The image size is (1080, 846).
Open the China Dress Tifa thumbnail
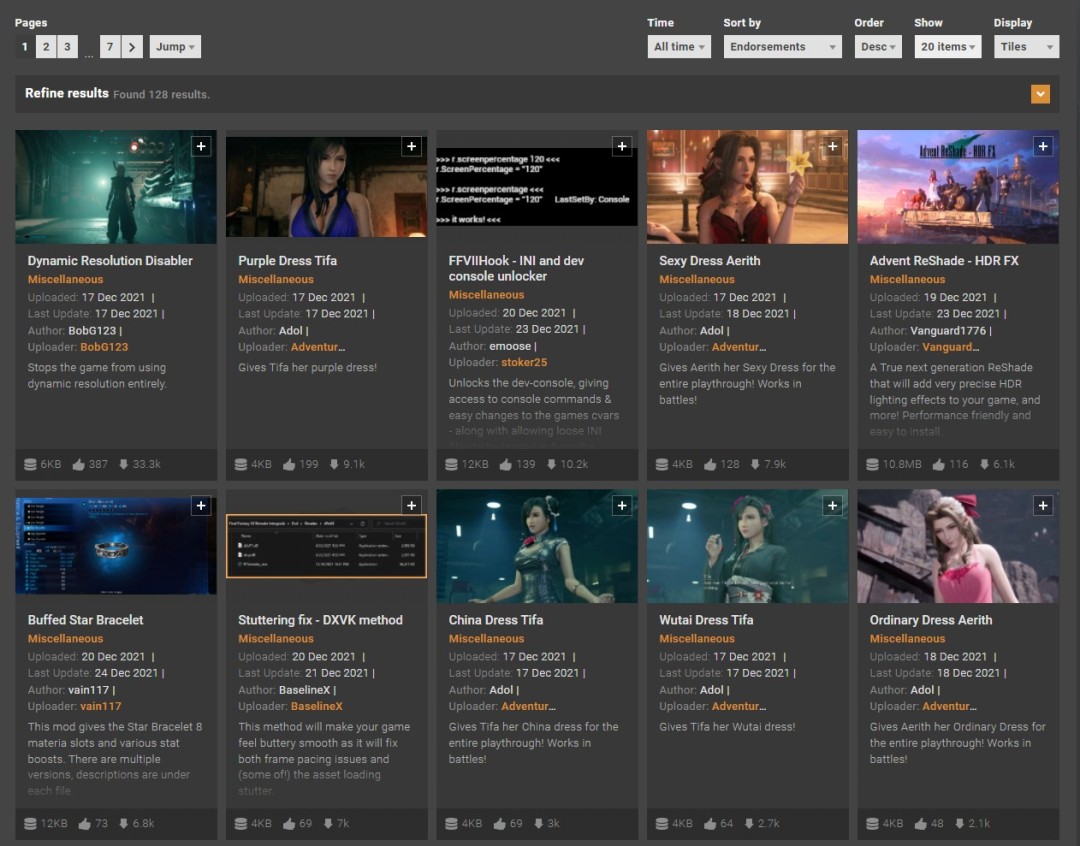(537, 546)
